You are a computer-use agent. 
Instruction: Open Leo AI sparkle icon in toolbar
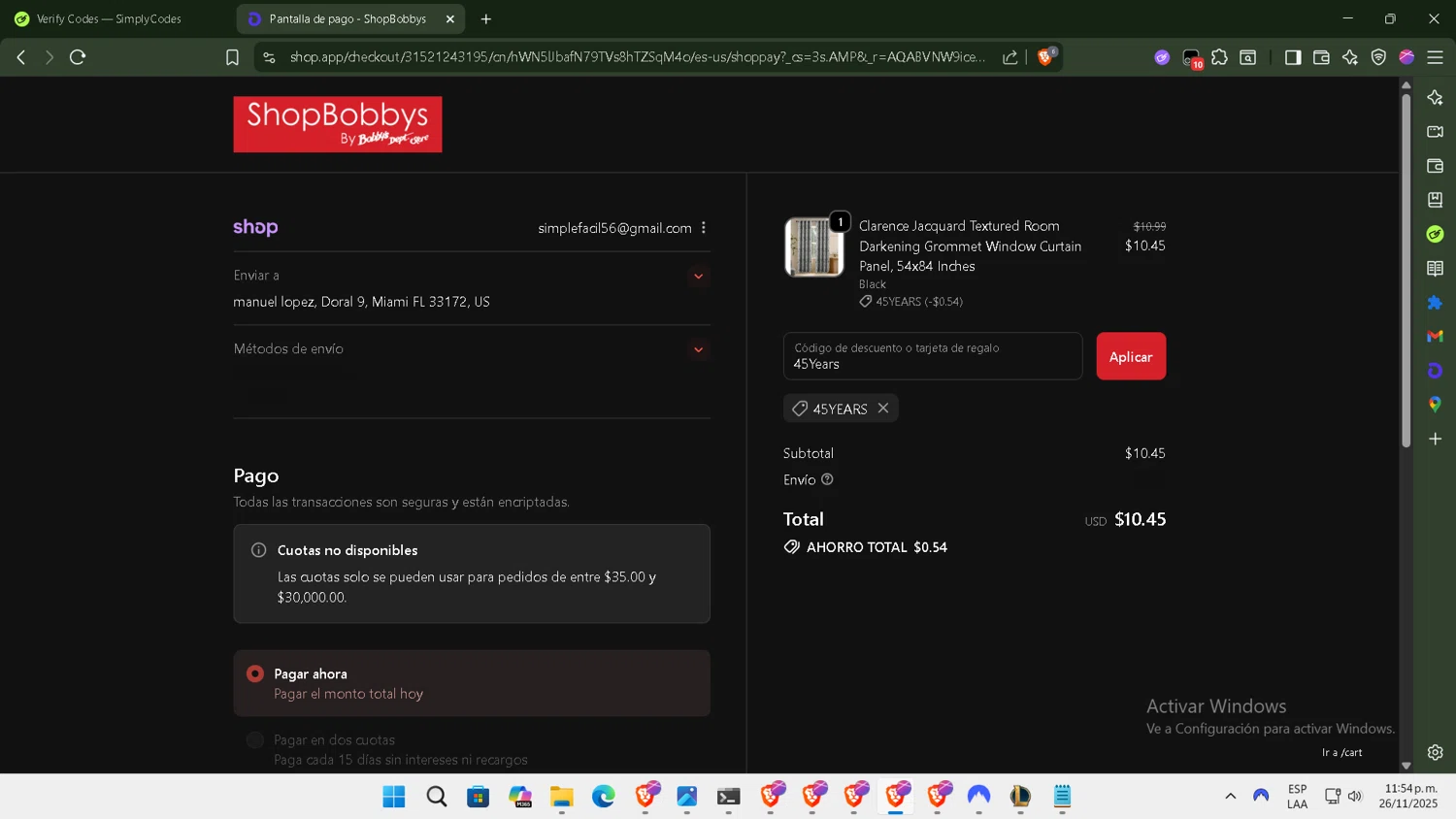[1350, 57]
